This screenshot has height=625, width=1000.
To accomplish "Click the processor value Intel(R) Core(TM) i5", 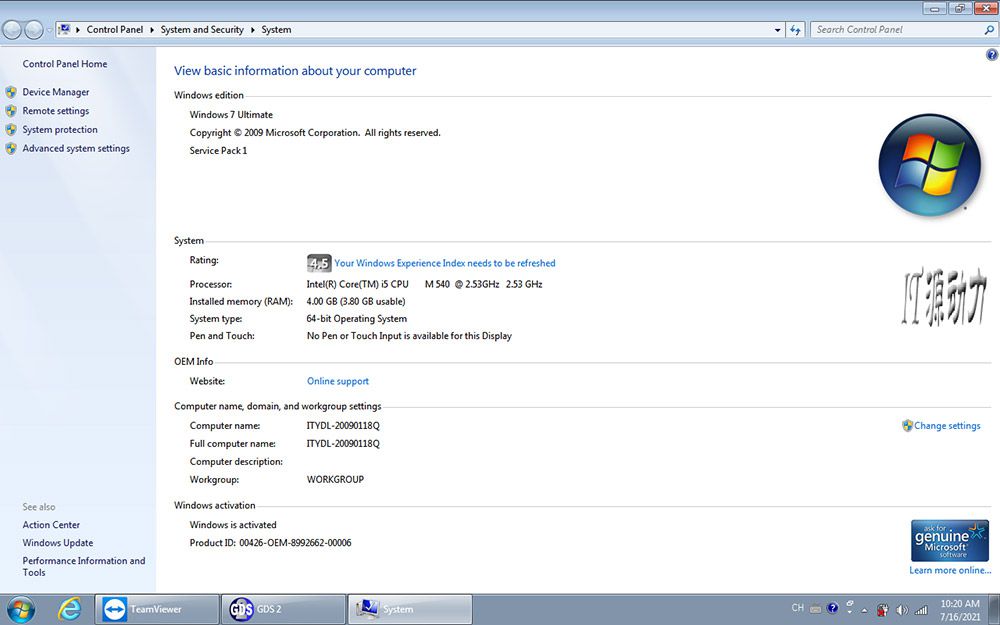I will click(424, 284).
